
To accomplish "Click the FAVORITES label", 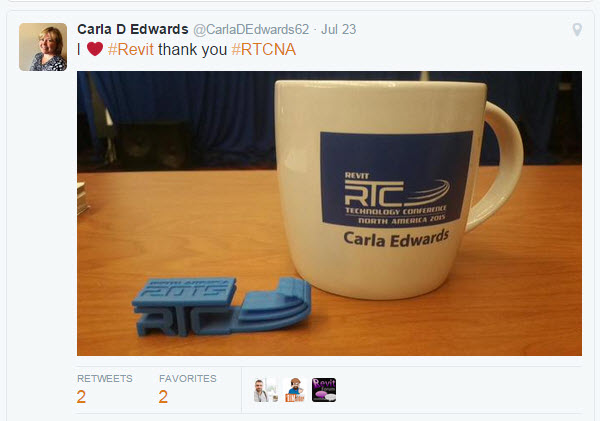I will (188, 379).
